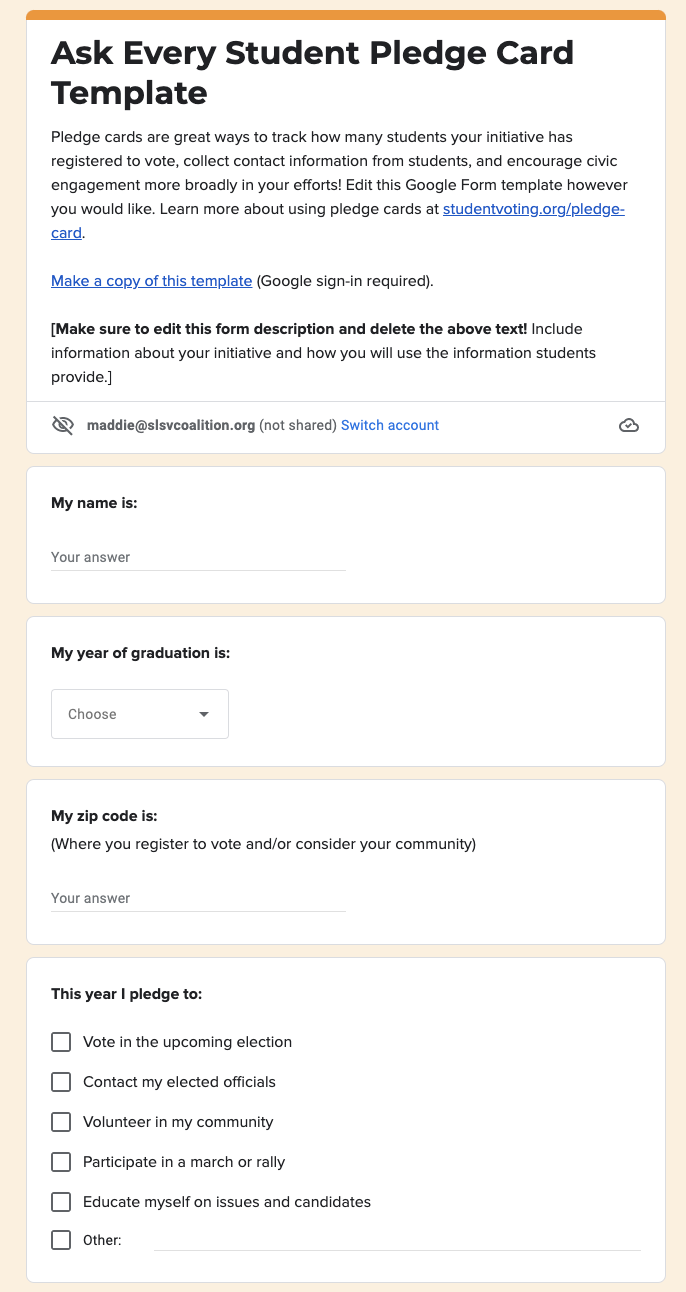This screenshot has width=686, height=1292.
Task: Check Vote in the upcoming election
Action: (61, 1042)
